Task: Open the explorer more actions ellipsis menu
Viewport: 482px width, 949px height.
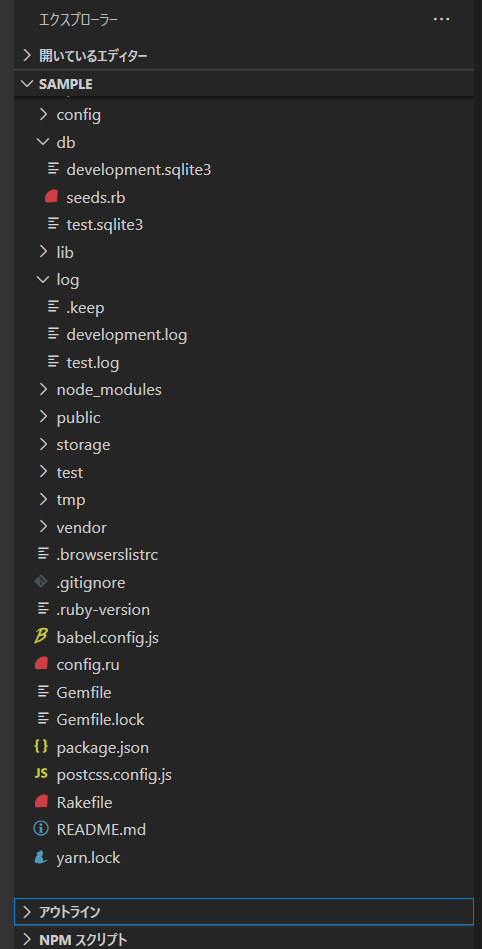Action: click(x=441, y=19)
